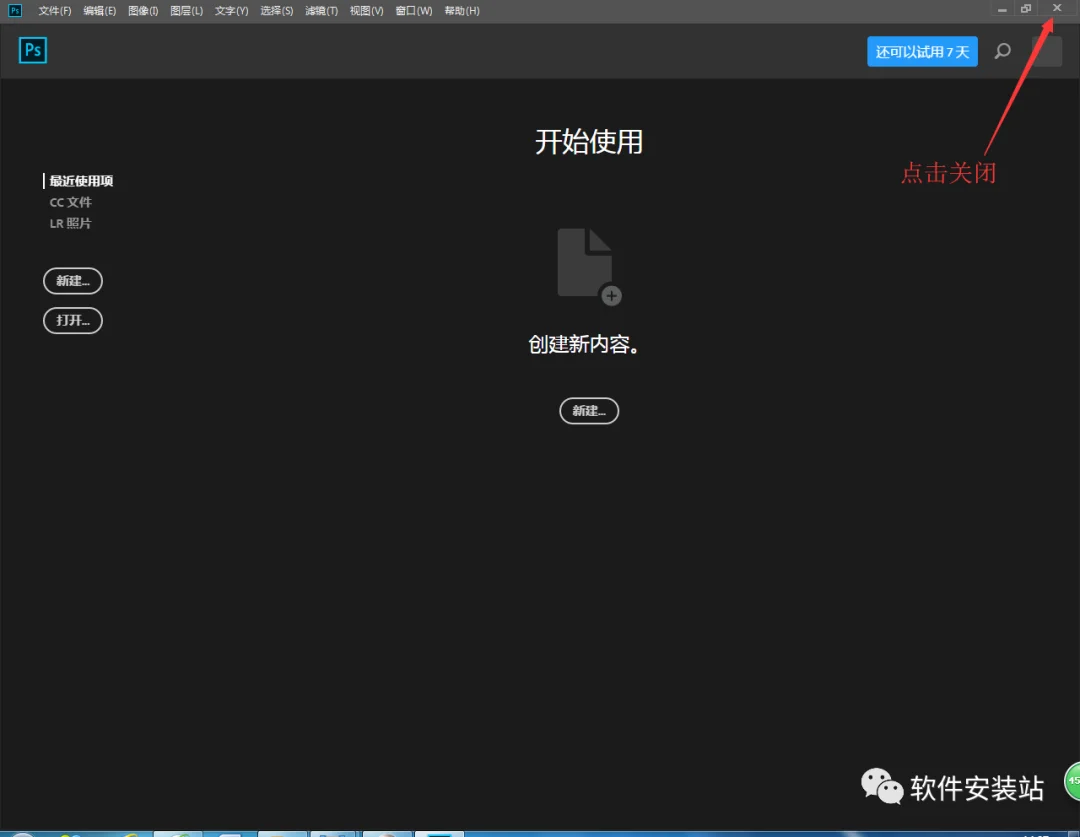Click the small Ps icon in the title bar
Screen dimensions: 1080x837
click(x=14, y=10)
